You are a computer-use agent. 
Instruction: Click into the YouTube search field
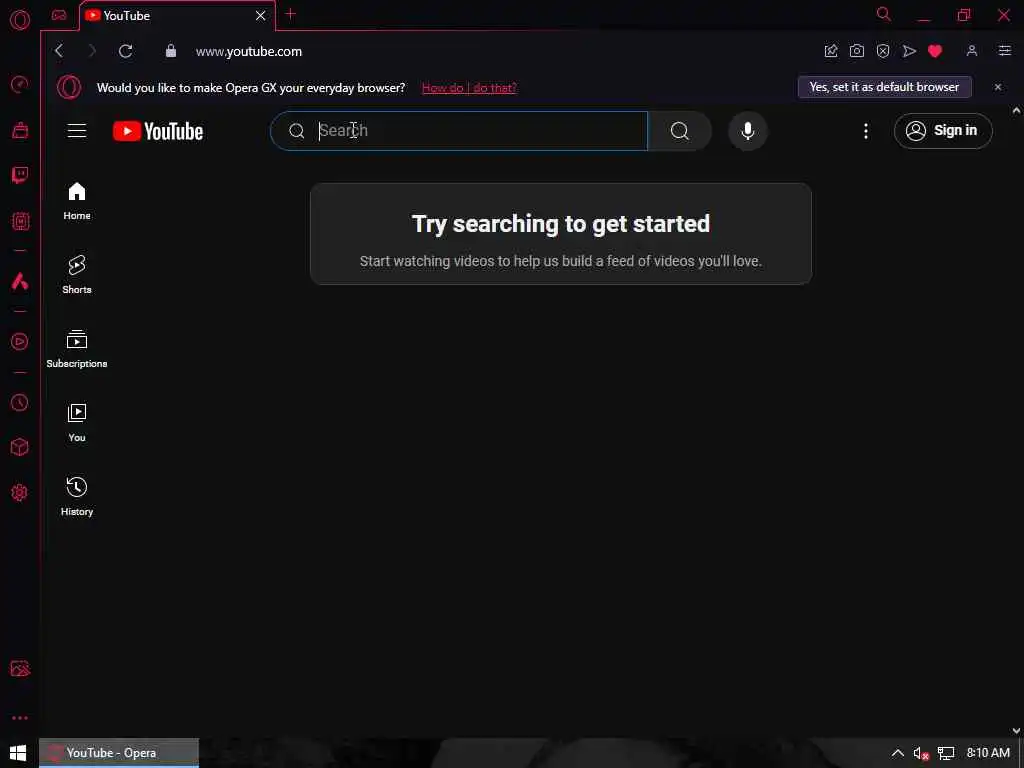tap(459, 131)
